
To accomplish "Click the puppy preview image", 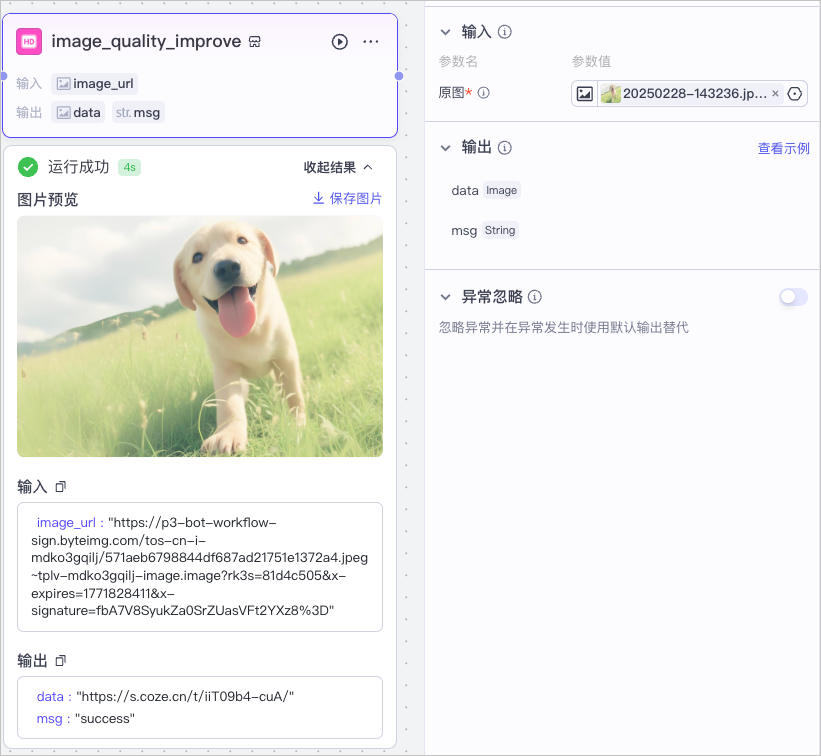I will tap(200, 336).
